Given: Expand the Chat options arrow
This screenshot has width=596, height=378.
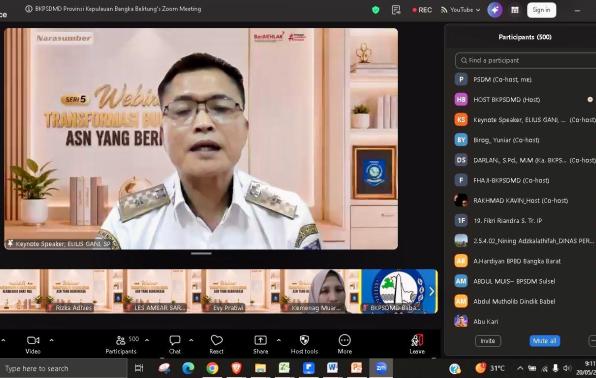Looking at the screenshot, I should pos(191,340).
